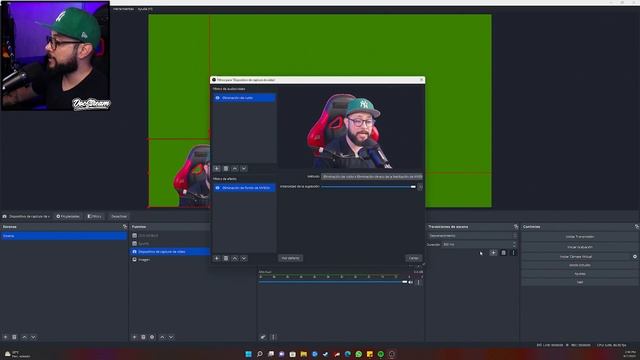Select Escena in the Escenas list
640x360 pixels.
click(64, 236)
